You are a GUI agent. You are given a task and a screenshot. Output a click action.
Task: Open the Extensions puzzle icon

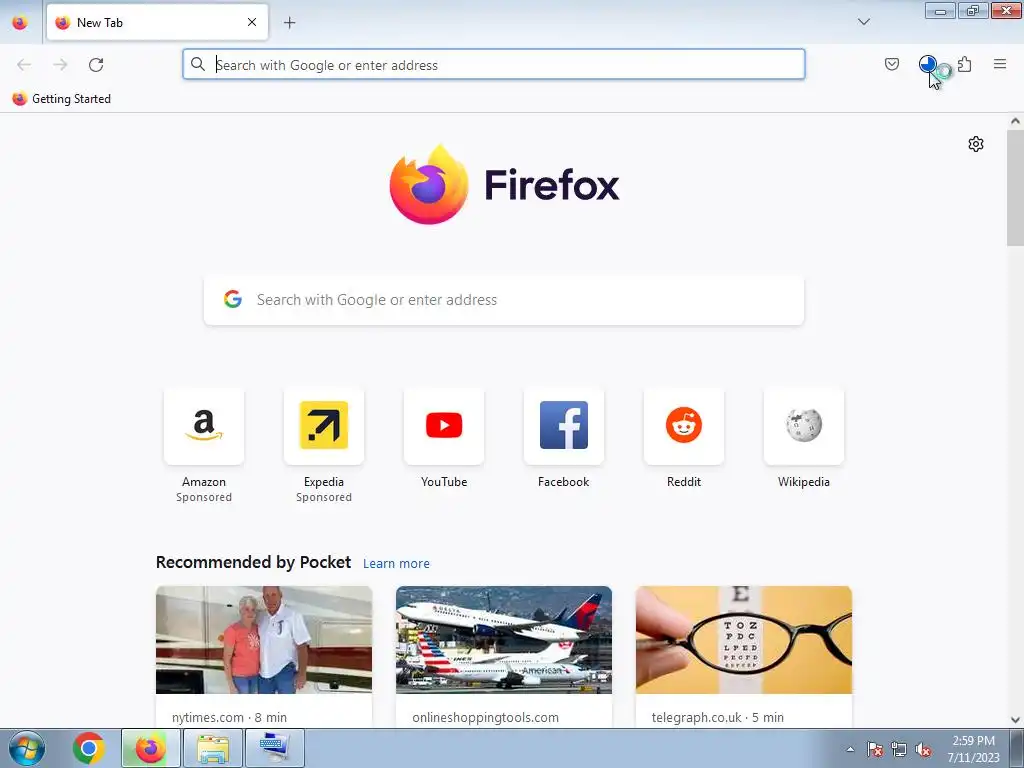click(x=965, y=64)
